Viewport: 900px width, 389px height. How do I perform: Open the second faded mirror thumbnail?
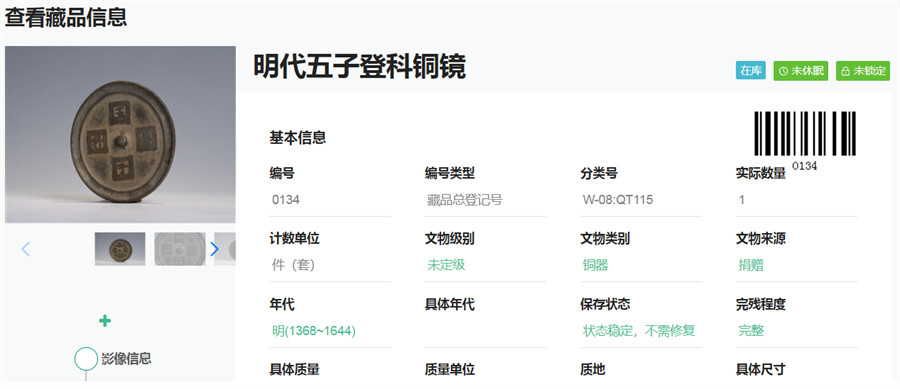pyautogui.click(x=180, y=249)
